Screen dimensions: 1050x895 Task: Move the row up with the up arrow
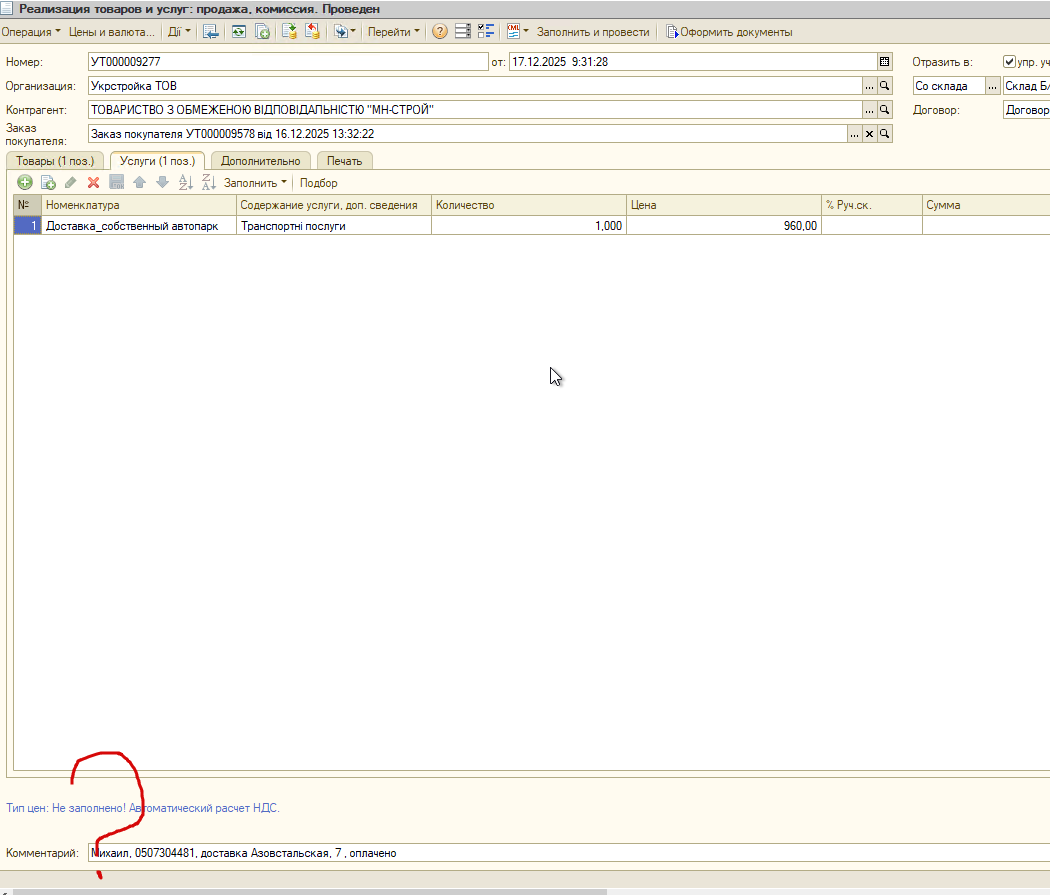click(139, 182)
